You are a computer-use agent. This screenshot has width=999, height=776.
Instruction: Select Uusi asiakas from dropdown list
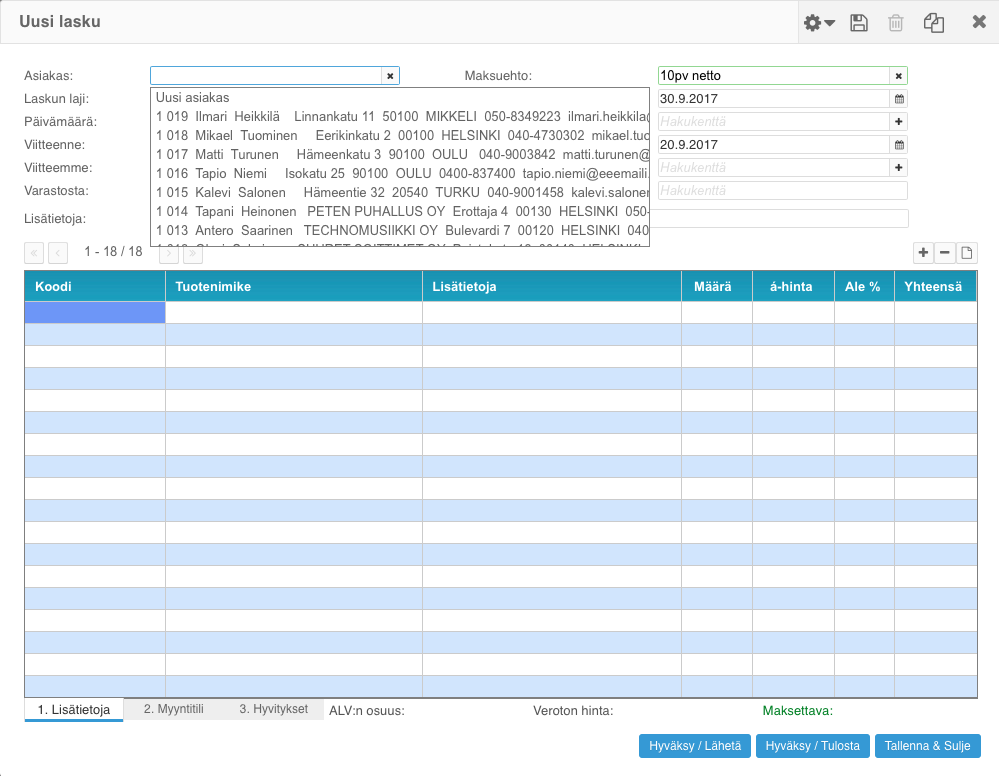point(399,97)
